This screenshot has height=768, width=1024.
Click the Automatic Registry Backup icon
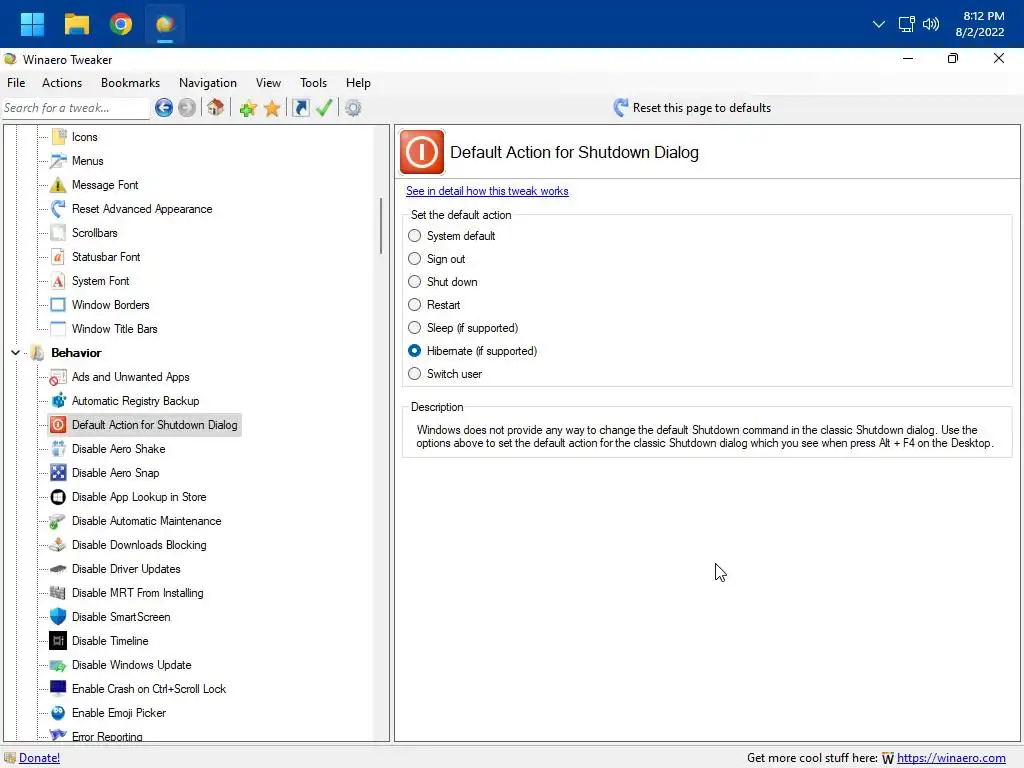point(58,401)
